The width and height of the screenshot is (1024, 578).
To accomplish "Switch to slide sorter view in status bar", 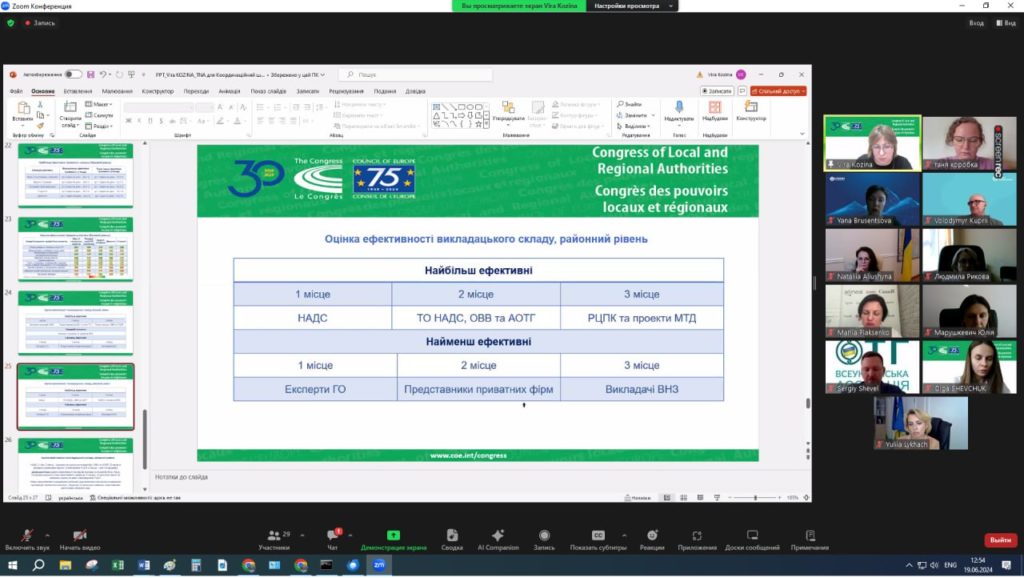I will (x=684, y=498).
